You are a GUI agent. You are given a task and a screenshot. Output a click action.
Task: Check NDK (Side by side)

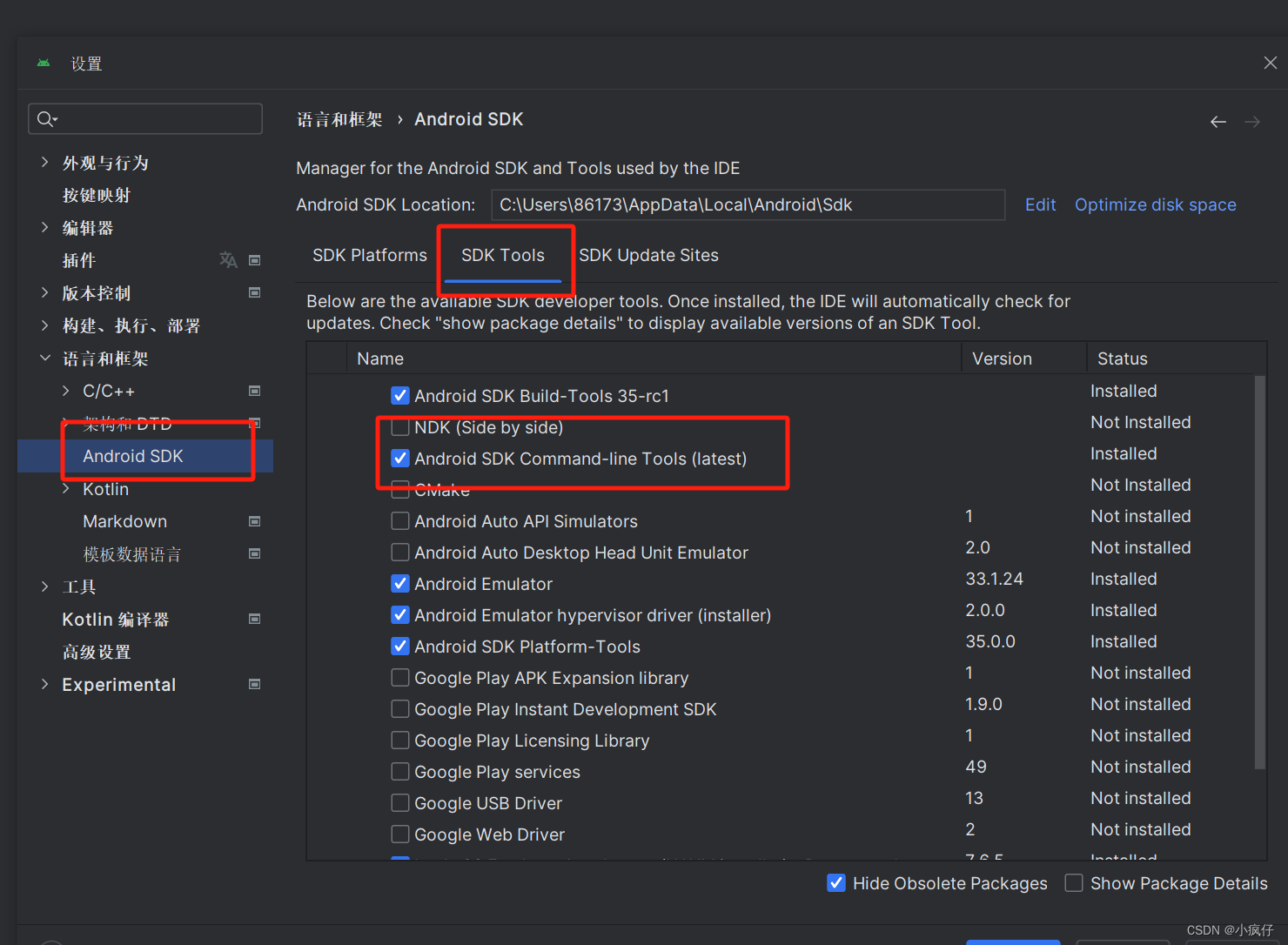click(x=400, y=427)
